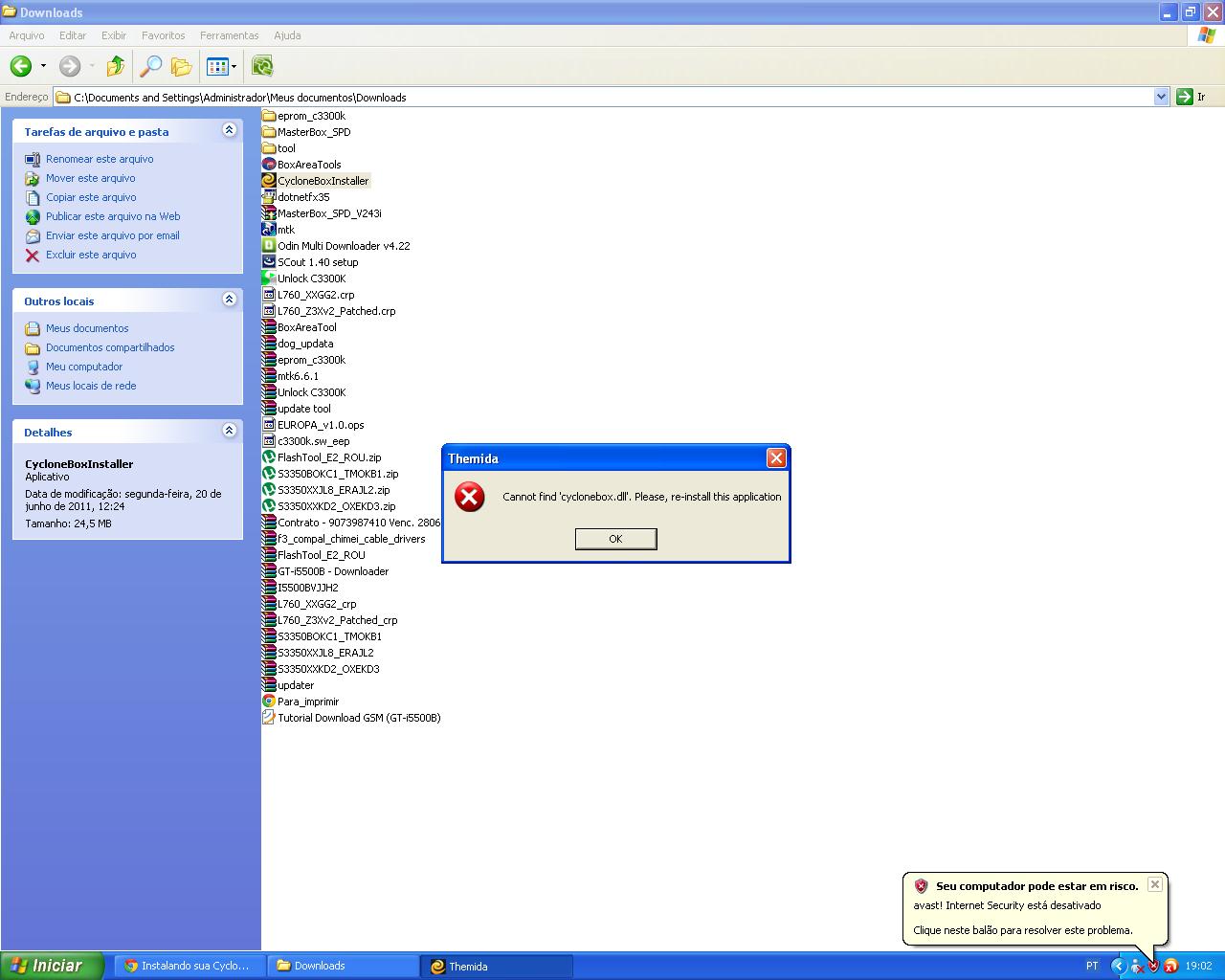1225x980 pixels.
Task: Open the Ferramentas menu
Action: coord(230,35)
